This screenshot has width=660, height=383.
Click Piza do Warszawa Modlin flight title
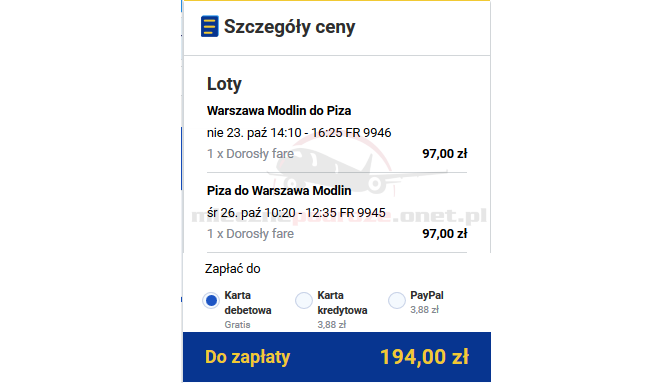[279, 191]
